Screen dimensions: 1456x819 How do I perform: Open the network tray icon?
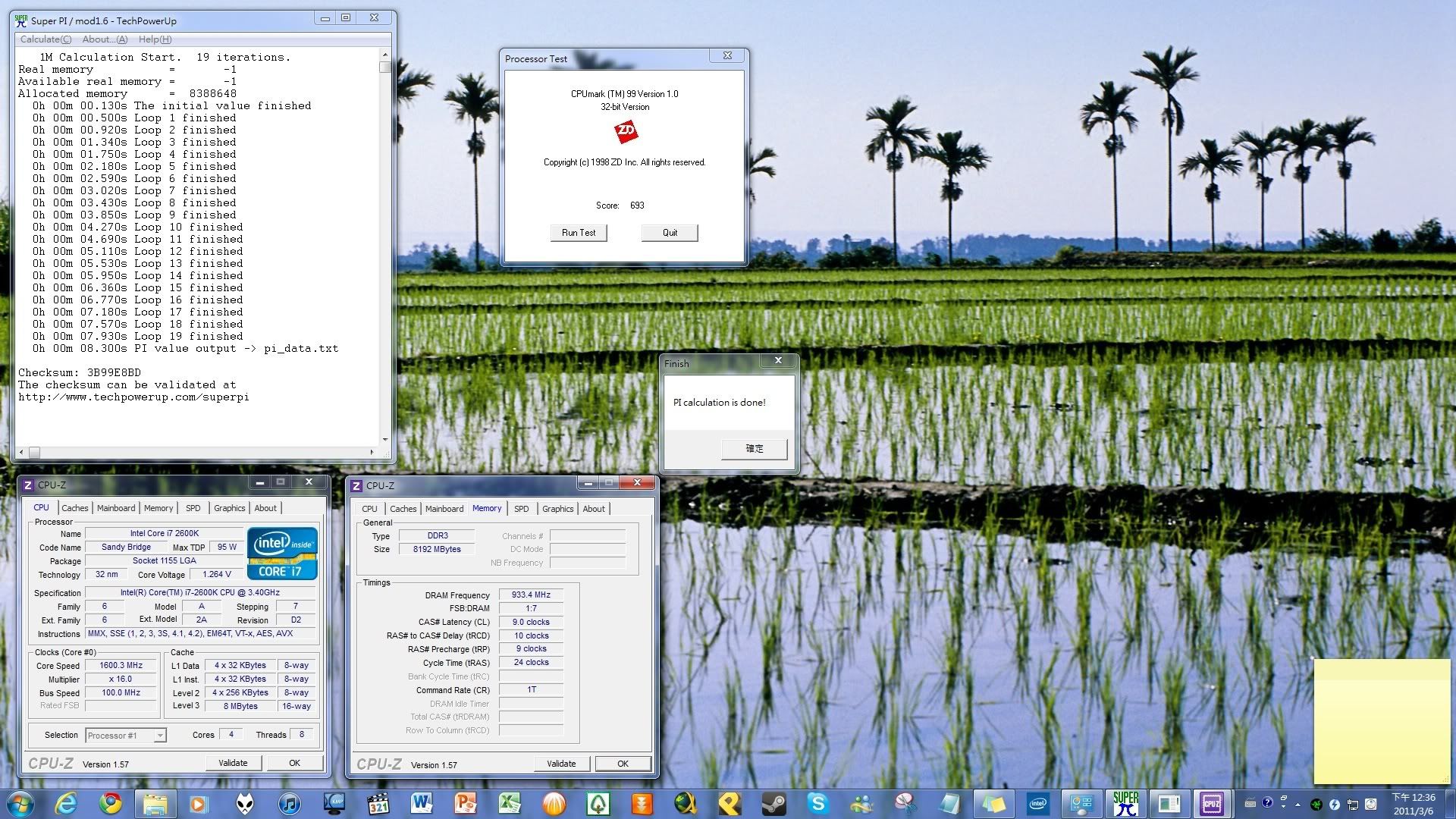coord(1353,804)
